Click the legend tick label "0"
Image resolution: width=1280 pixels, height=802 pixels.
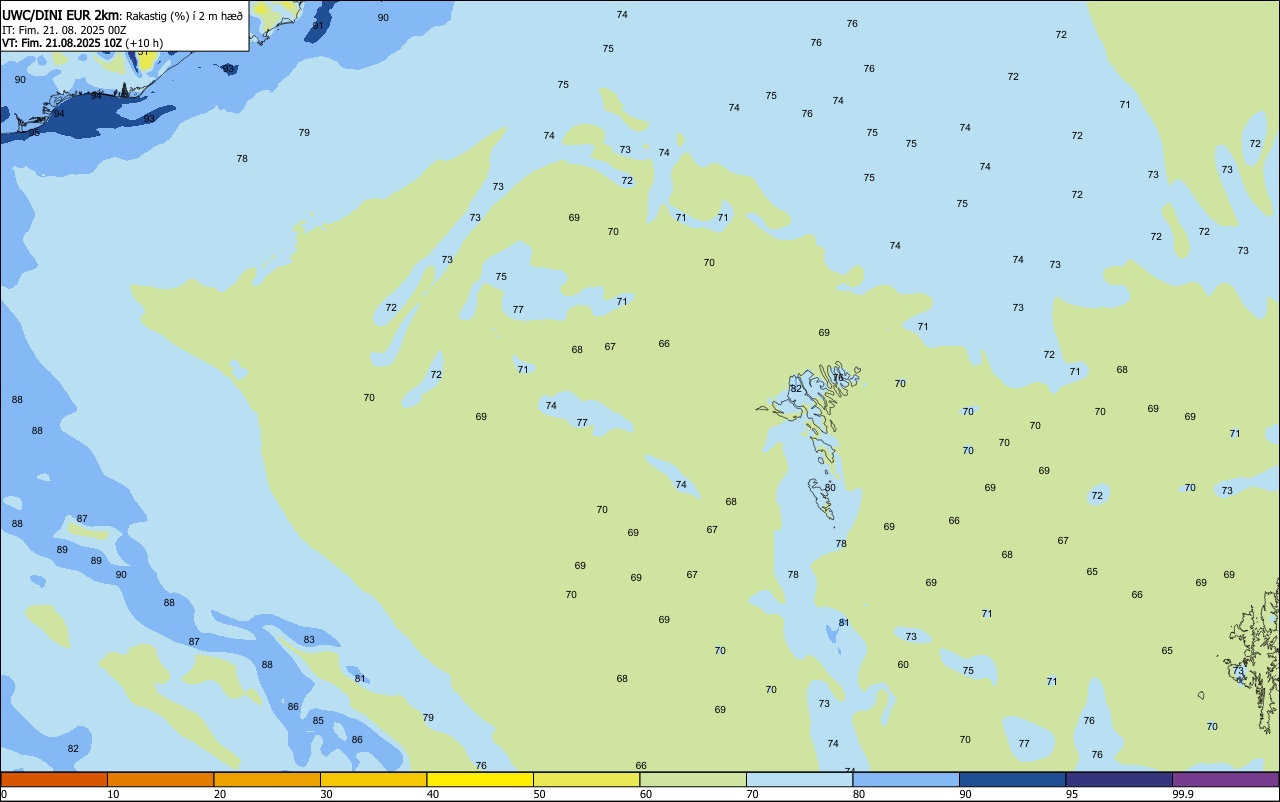click(x=4, y=794)
